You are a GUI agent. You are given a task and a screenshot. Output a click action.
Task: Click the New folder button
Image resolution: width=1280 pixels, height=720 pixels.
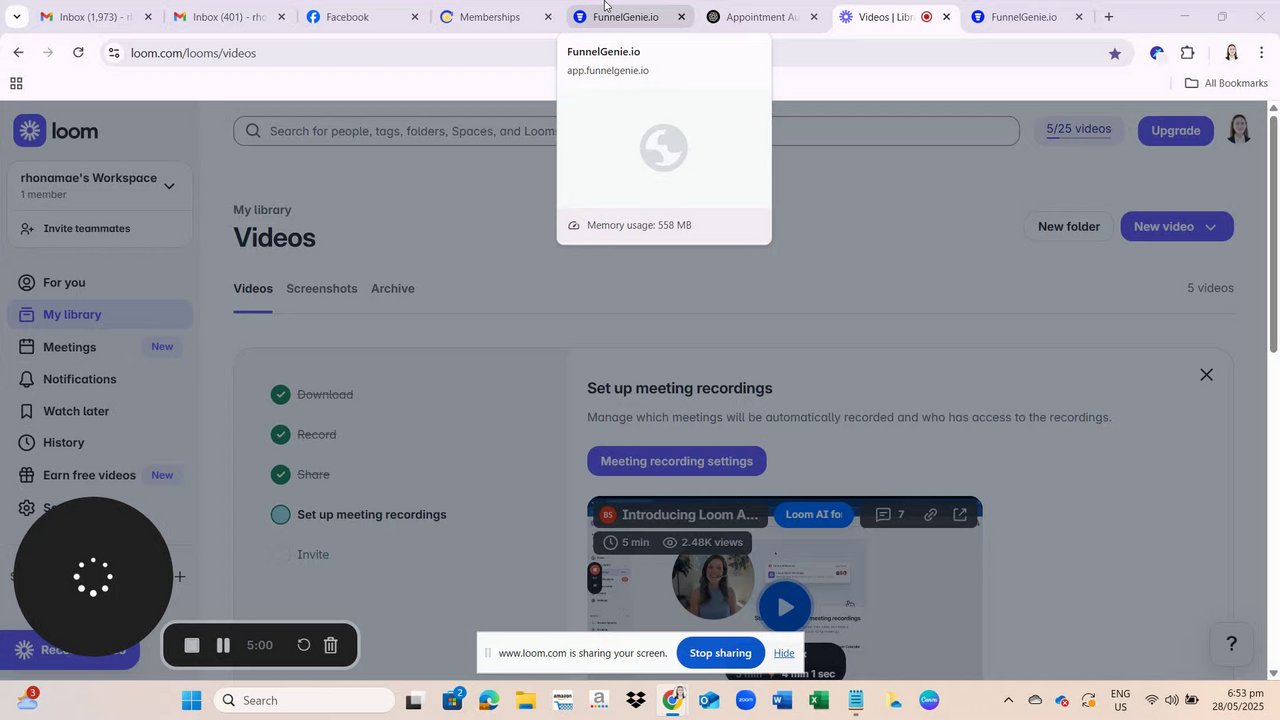point(1069,227)
